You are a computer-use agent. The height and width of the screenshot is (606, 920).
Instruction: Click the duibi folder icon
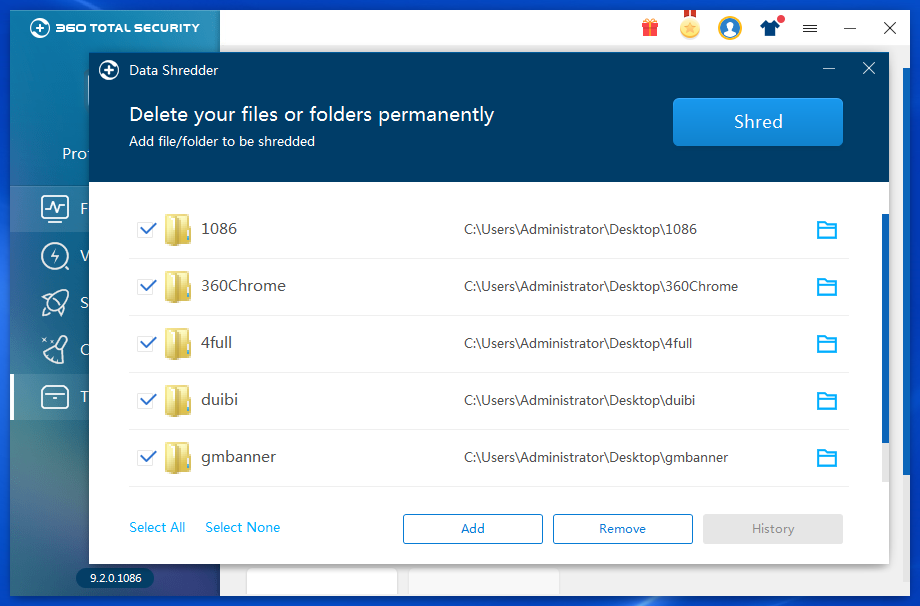pyautogui.click(x=177, y=400)
